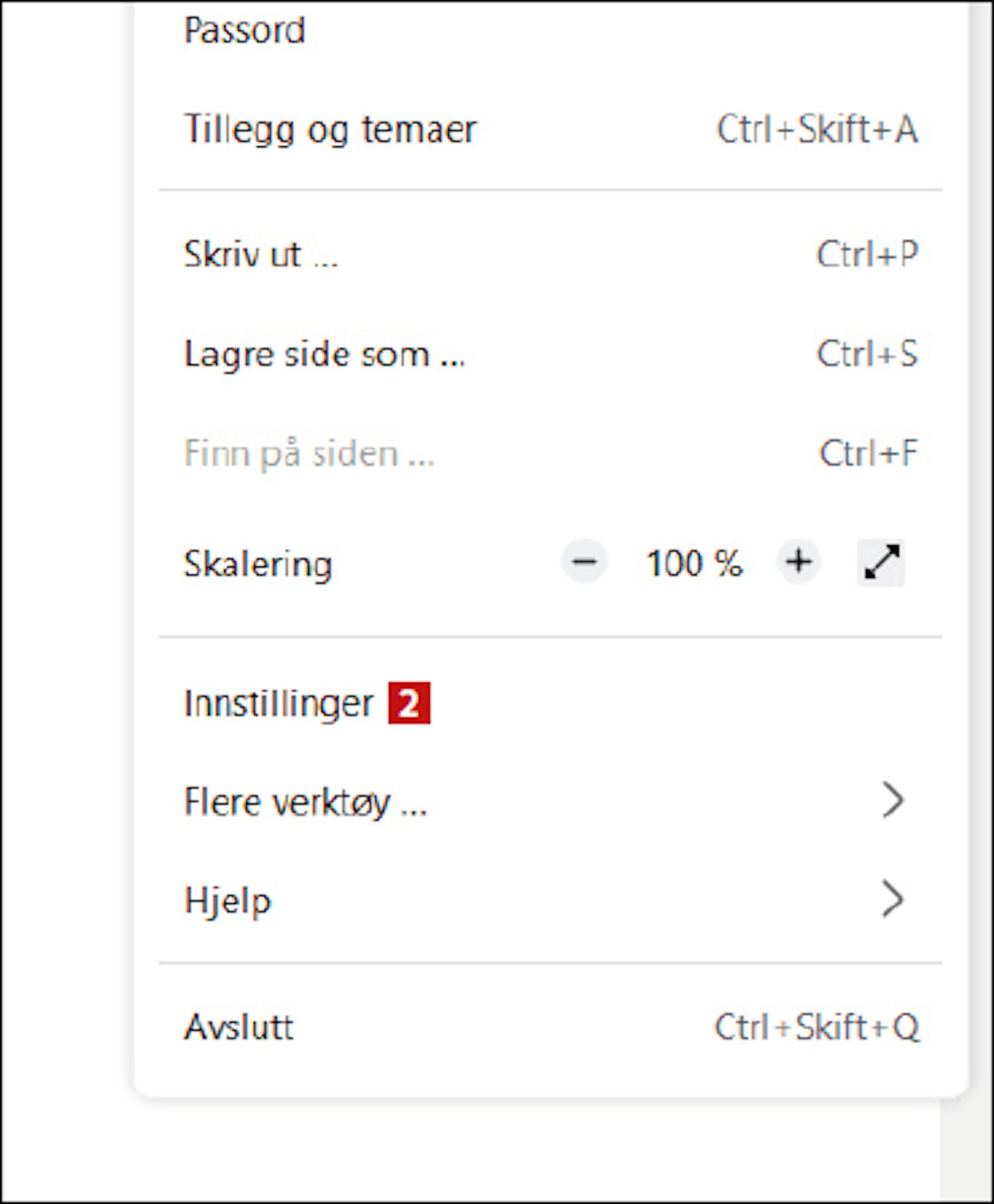Select Skriv ut to print the page
This screenshot has width=994, height=1204.
(260, 254)
